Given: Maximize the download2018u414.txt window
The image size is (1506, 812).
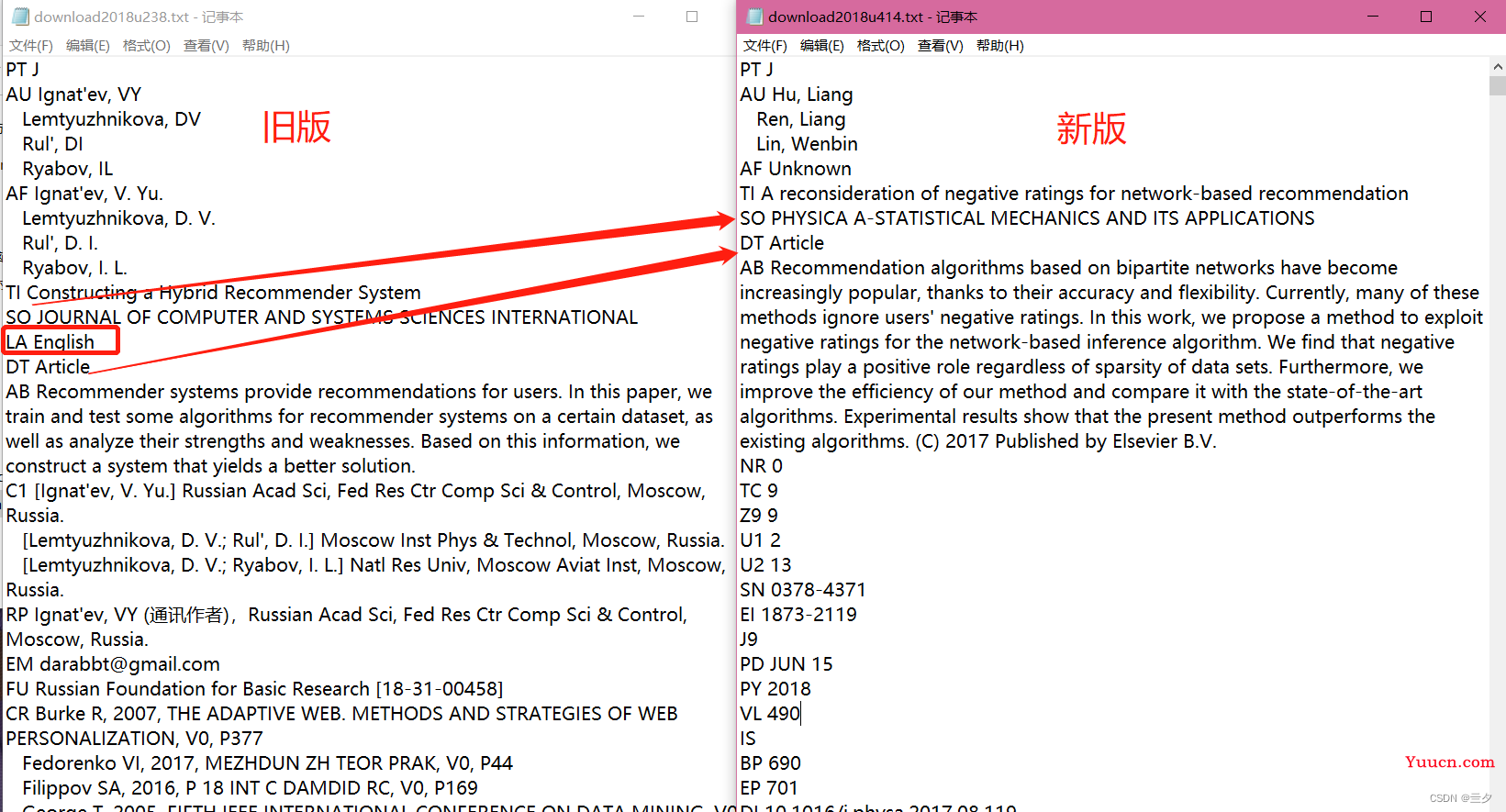Looking at the screenshot, I should coord(1426,17).
